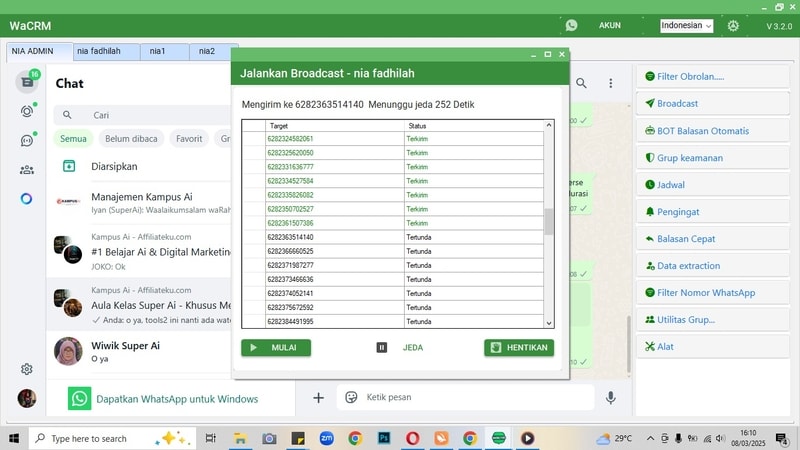800x450 pixels.
Task: Open Aula Kelas Super Ai chat
Action: click(x=139, y=305)
